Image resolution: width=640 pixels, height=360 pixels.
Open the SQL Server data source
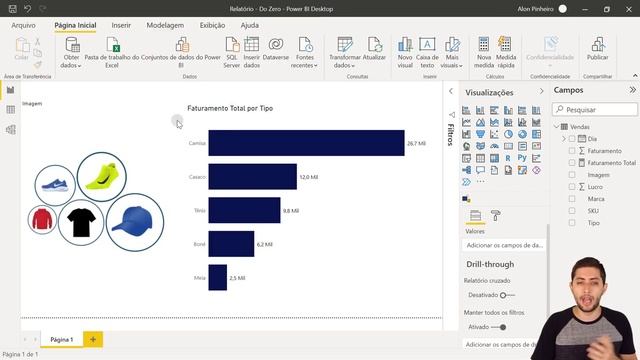pos(231,53)
